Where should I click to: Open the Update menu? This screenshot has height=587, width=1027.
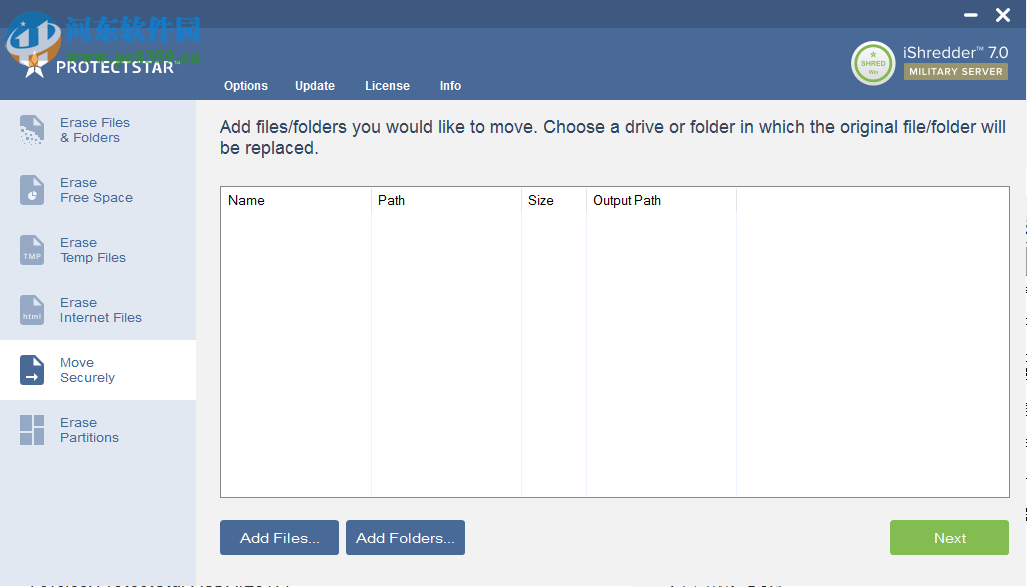315,86
